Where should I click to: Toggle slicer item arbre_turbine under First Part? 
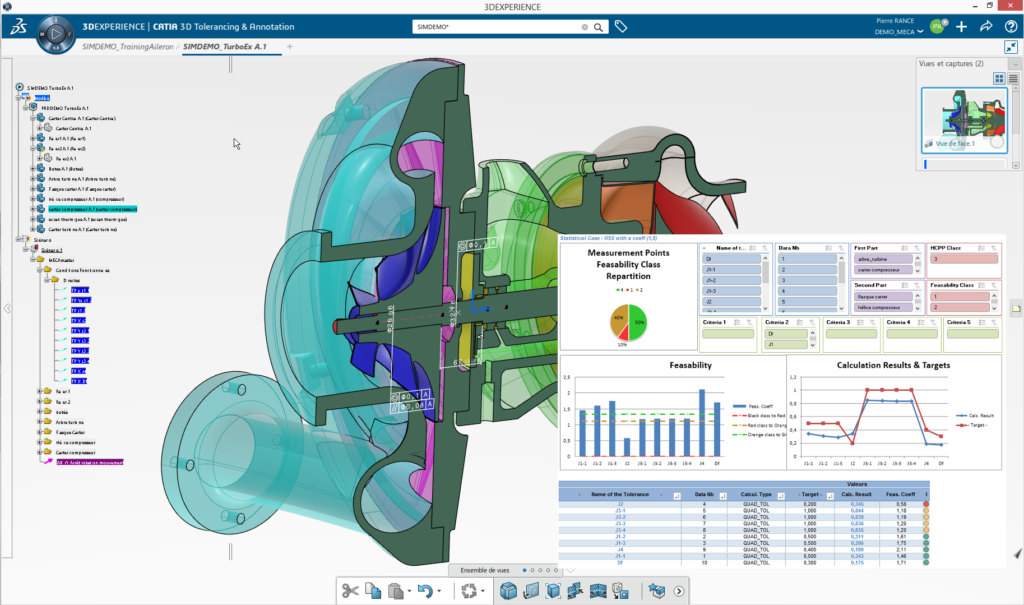tap(884, 259)
